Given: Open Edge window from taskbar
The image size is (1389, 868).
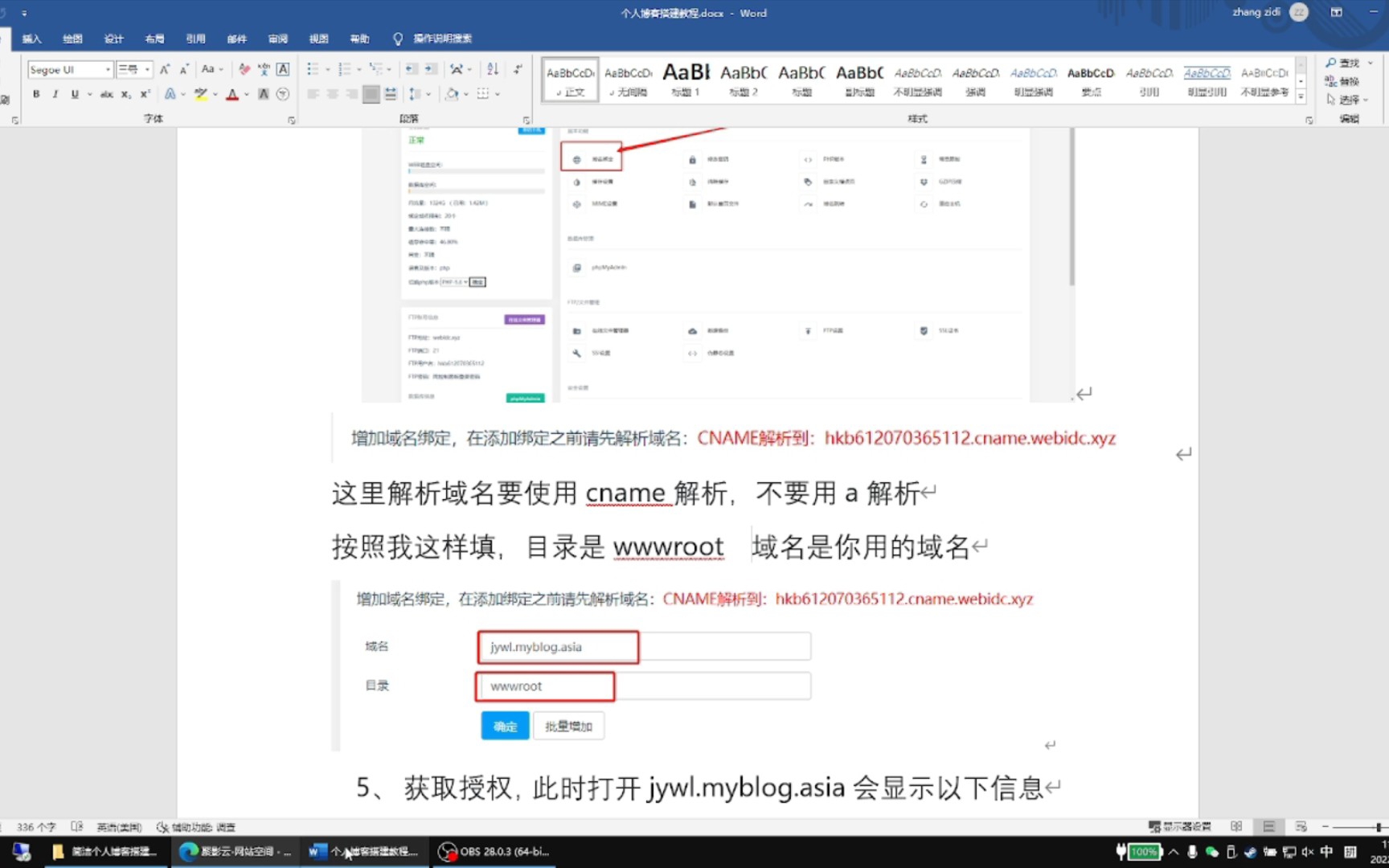Looking at the screenshot, I should (236, 851).
